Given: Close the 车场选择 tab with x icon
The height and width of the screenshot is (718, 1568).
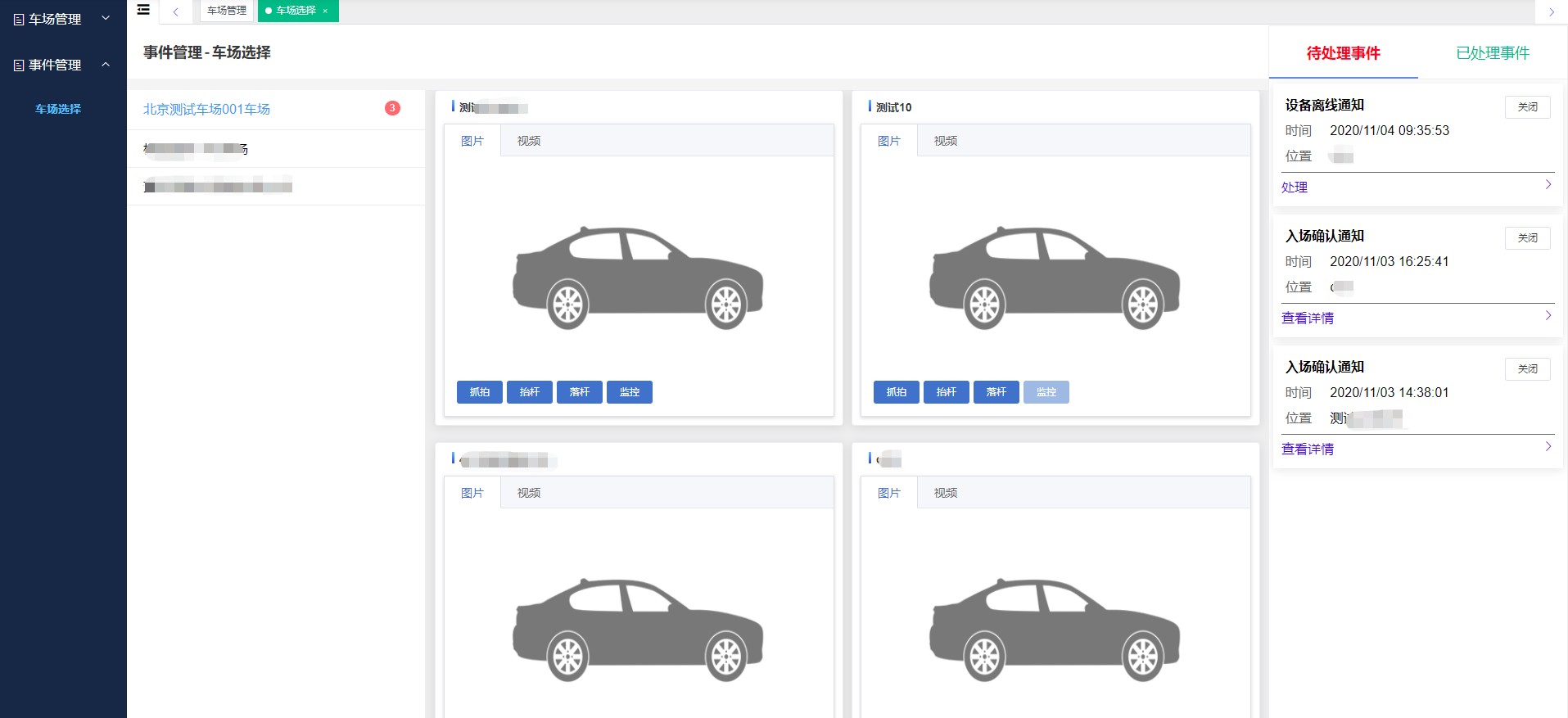Looking at the screenshot, I should [325, 11].
